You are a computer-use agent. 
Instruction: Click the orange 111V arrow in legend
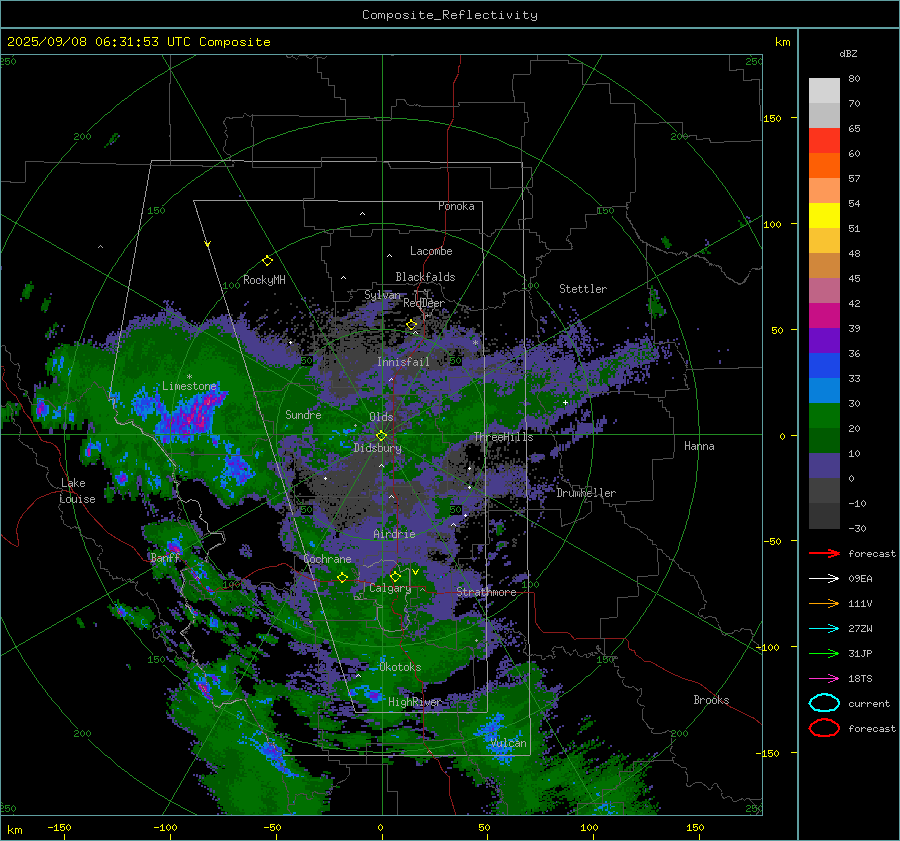coord(824,603)
